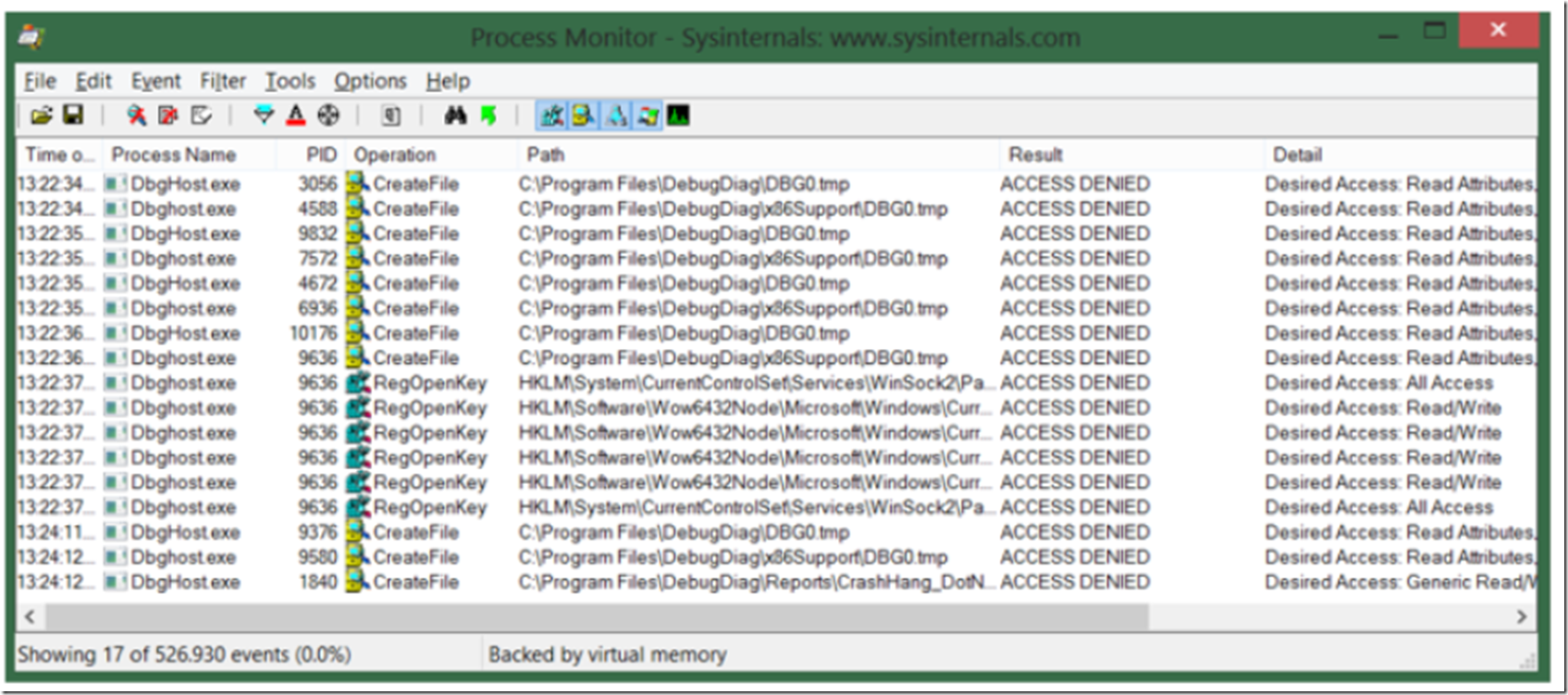Toggle Show File System Activity
Viewport: 1568px width, 695px height.
point(584,116)
